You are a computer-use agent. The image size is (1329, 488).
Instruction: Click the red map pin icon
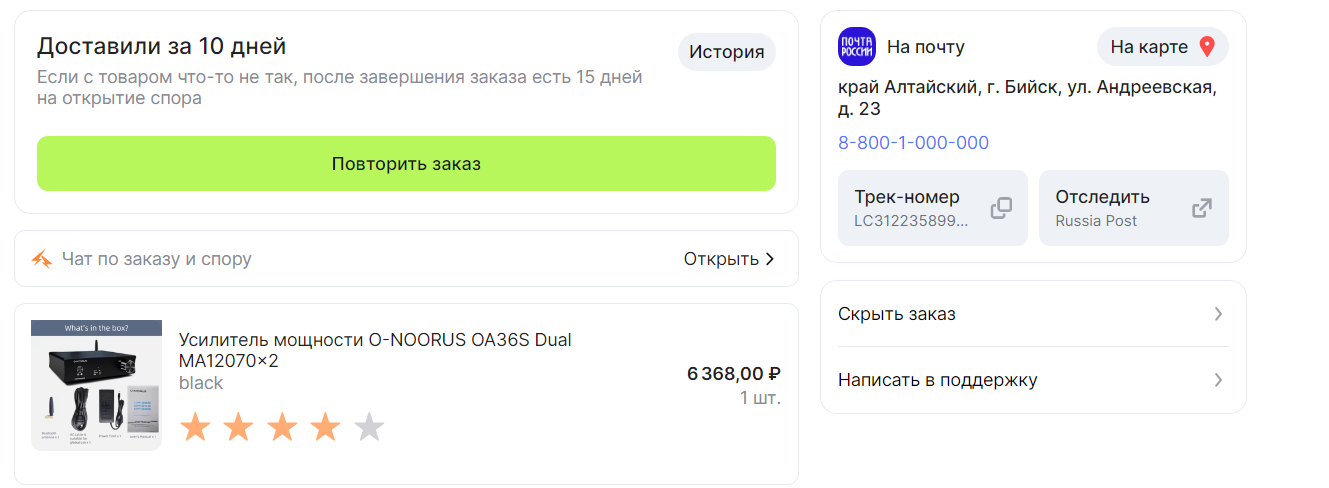(1207, 47)
